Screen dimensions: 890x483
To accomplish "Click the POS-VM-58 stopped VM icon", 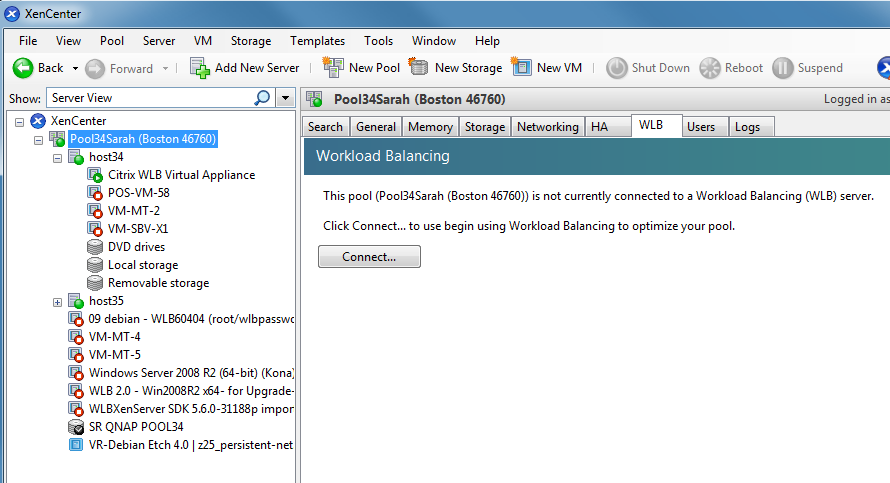I will coord(95,193).
